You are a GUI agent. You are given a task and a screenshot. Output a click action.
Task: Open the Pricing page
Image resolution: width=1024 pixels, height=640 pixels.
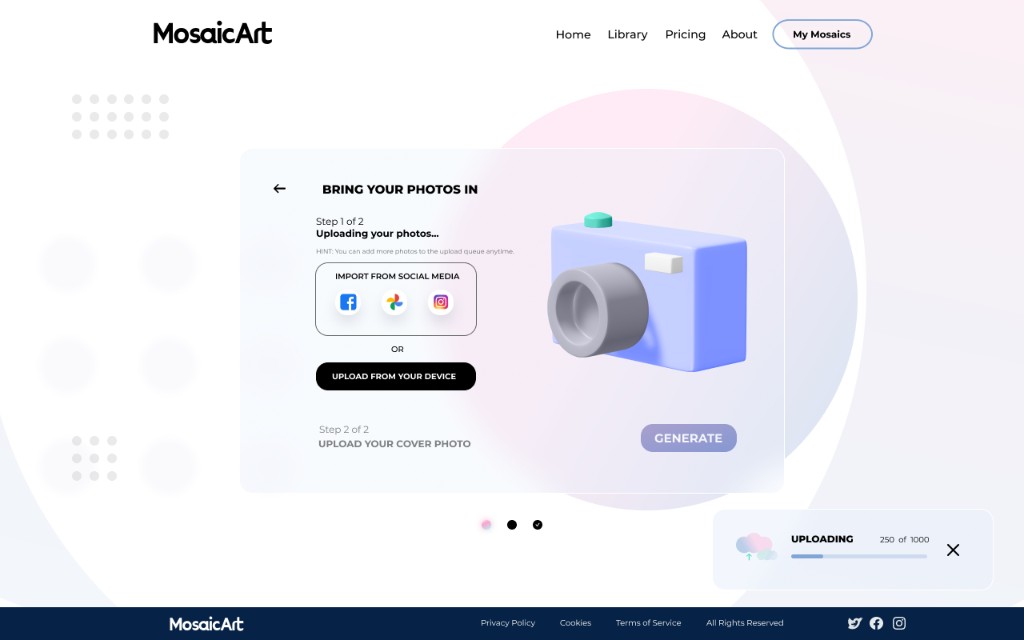(685, 35)
